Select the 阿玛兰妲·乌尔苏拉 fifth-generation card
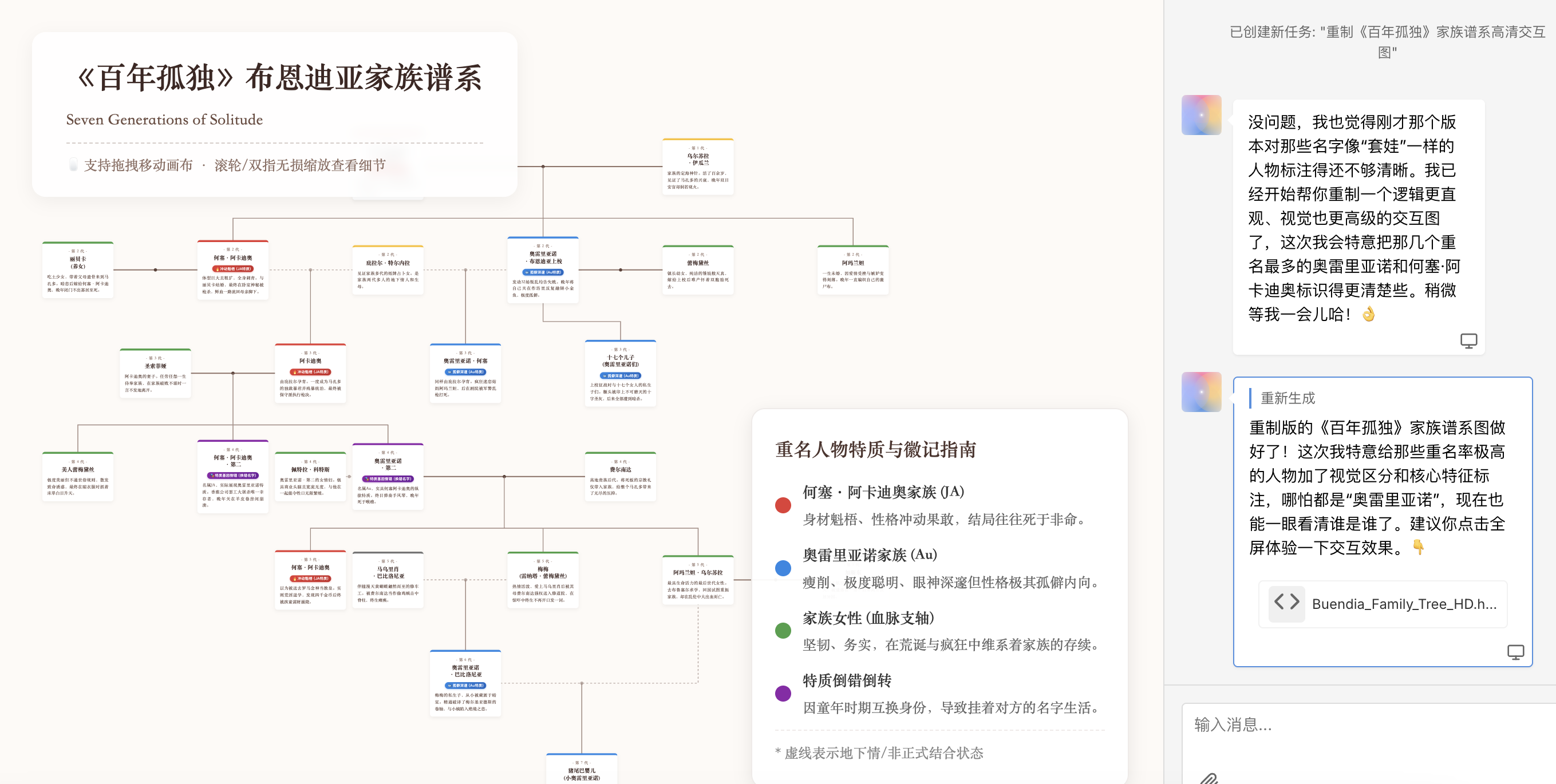This screenshot has height=784, width=1556. (698, 580)
